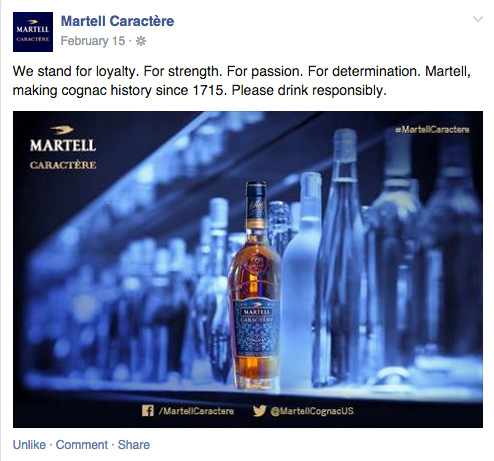Viewport: 494px width, 461px height.
Task: Unlike this post
Action: [29, 445]
